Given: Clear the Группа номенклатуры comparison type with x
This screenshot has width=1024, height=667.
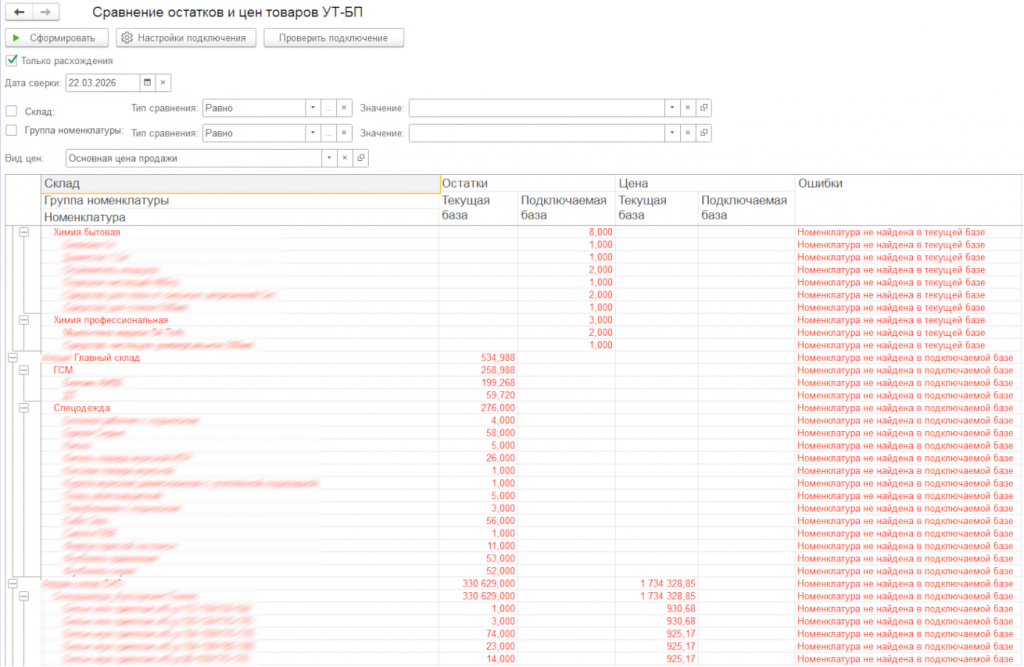Looking at the screenshot, I should click(x=344, y=133).
